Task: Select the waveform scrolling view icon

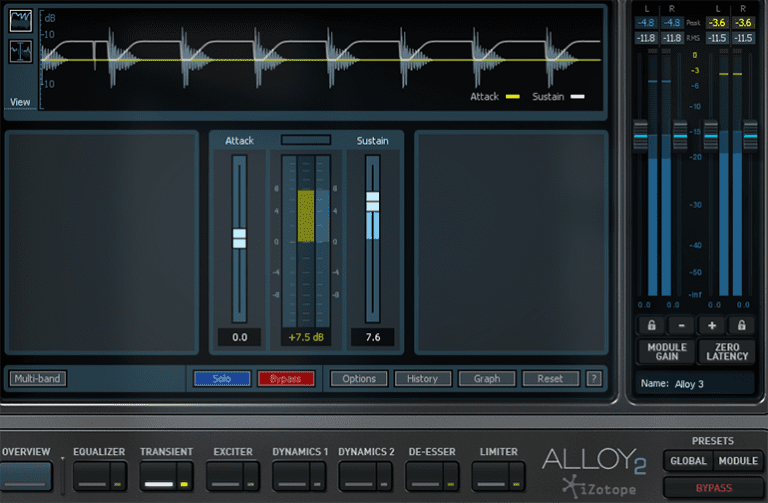Action: tap(21, 21)
